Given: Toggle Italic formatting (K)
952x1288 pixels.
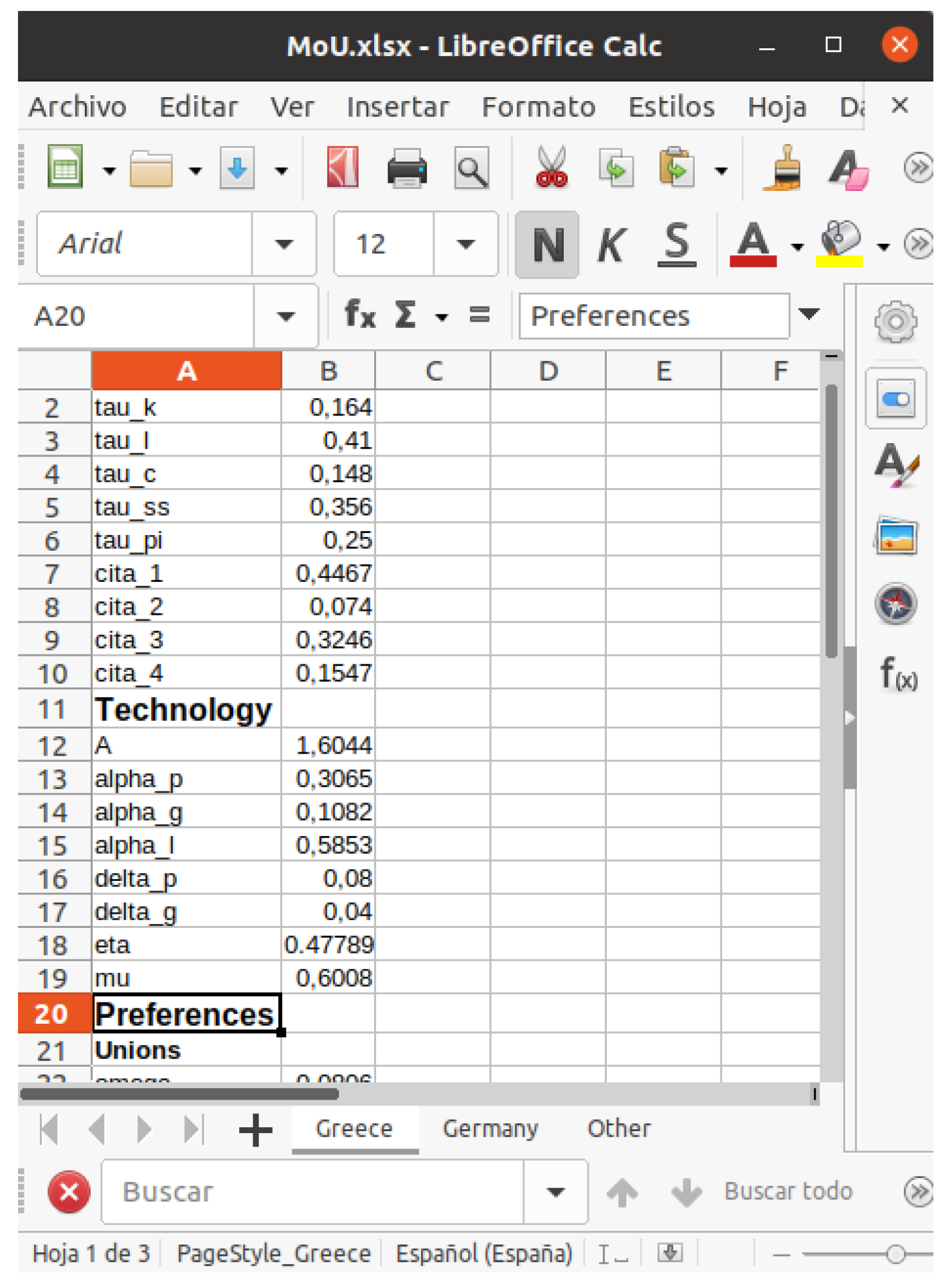Looking at the screenshot, I should (x=611, y=244).
